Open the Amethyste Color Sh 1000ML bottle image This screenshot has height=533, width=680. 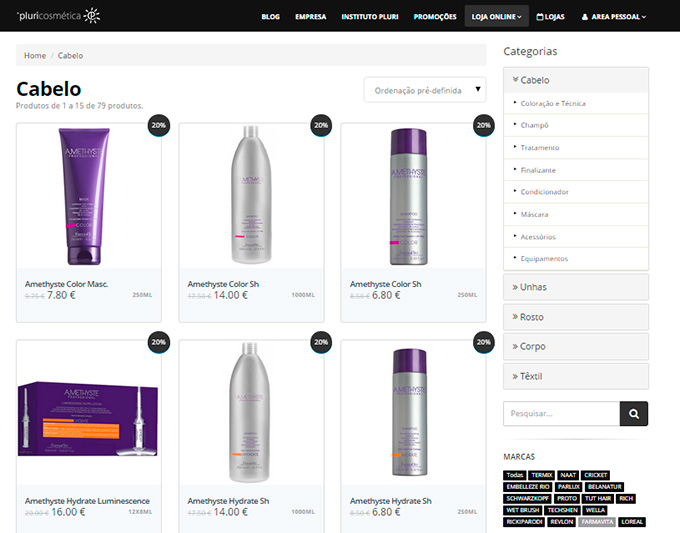point(251,195)
